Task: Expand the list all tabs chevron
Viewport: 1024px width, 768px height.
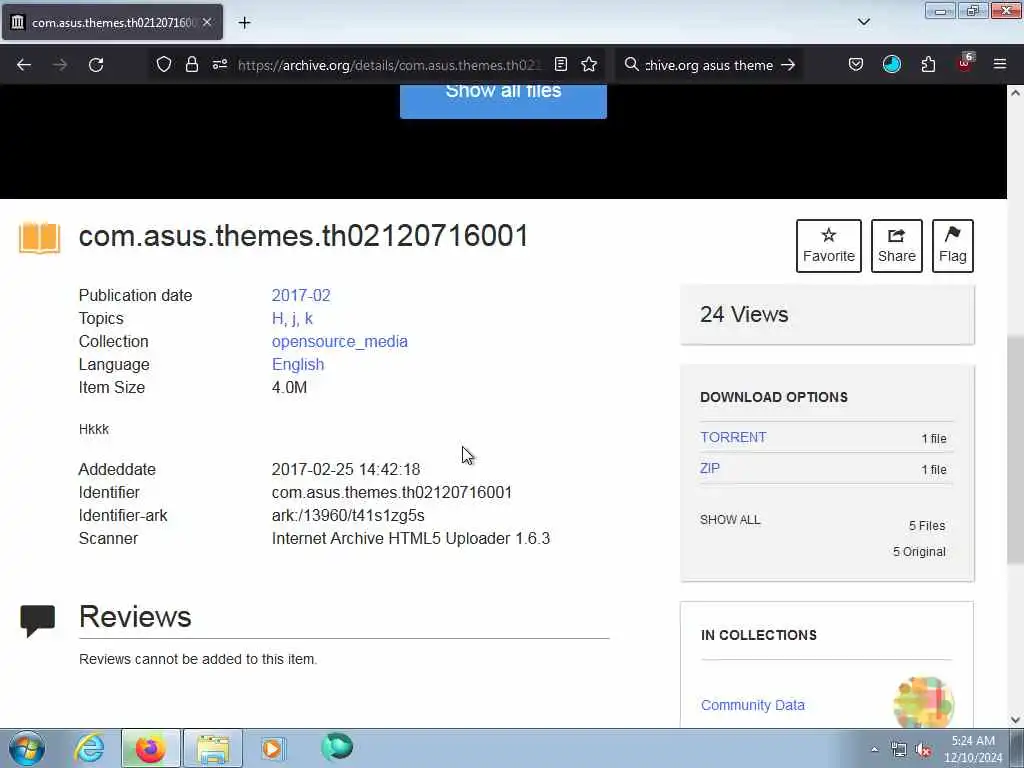Action: tap(863, 22)
